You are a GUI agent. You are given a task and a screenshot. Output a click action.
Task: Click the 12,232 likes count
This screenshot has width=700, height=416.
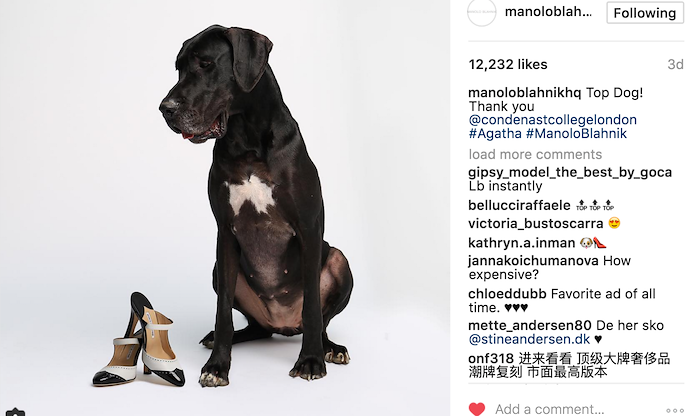[x=508, y=65]
